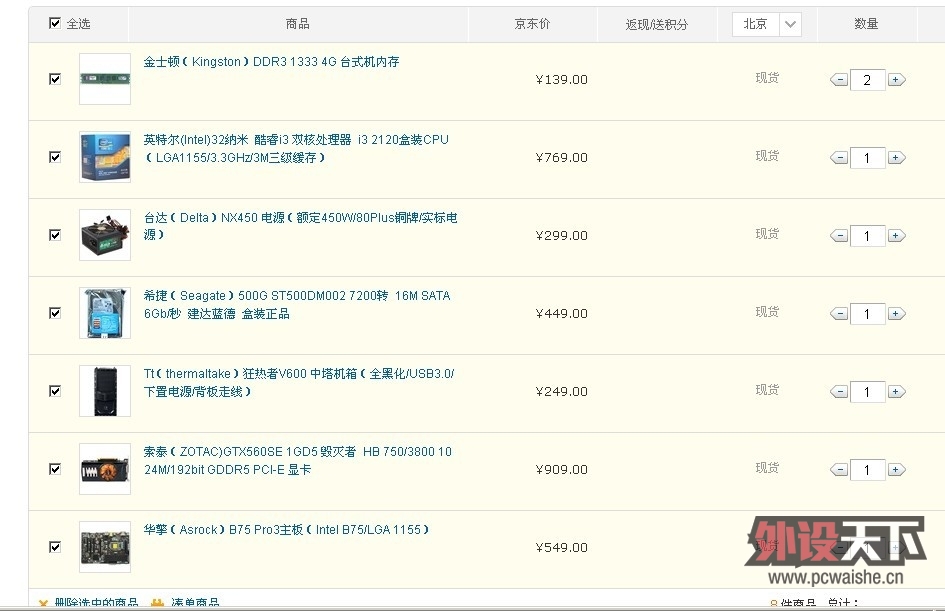Click the ¥769.00 price
The width and height of the screenshot is (945, 611).
coord(561,157)
